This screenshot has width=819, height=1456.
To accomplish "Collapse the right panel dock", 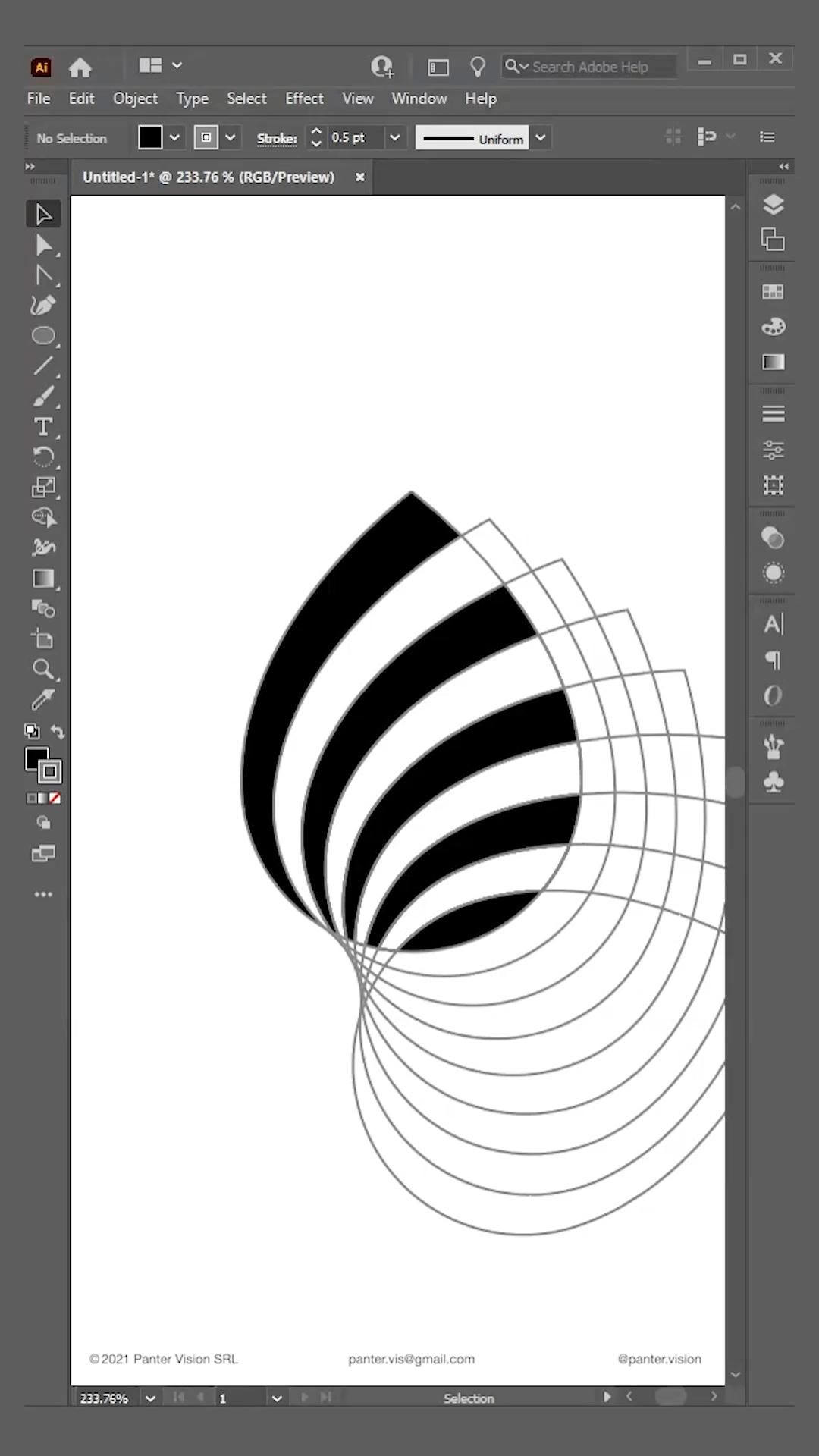I will pyautogui.click(x=783, y=166).
